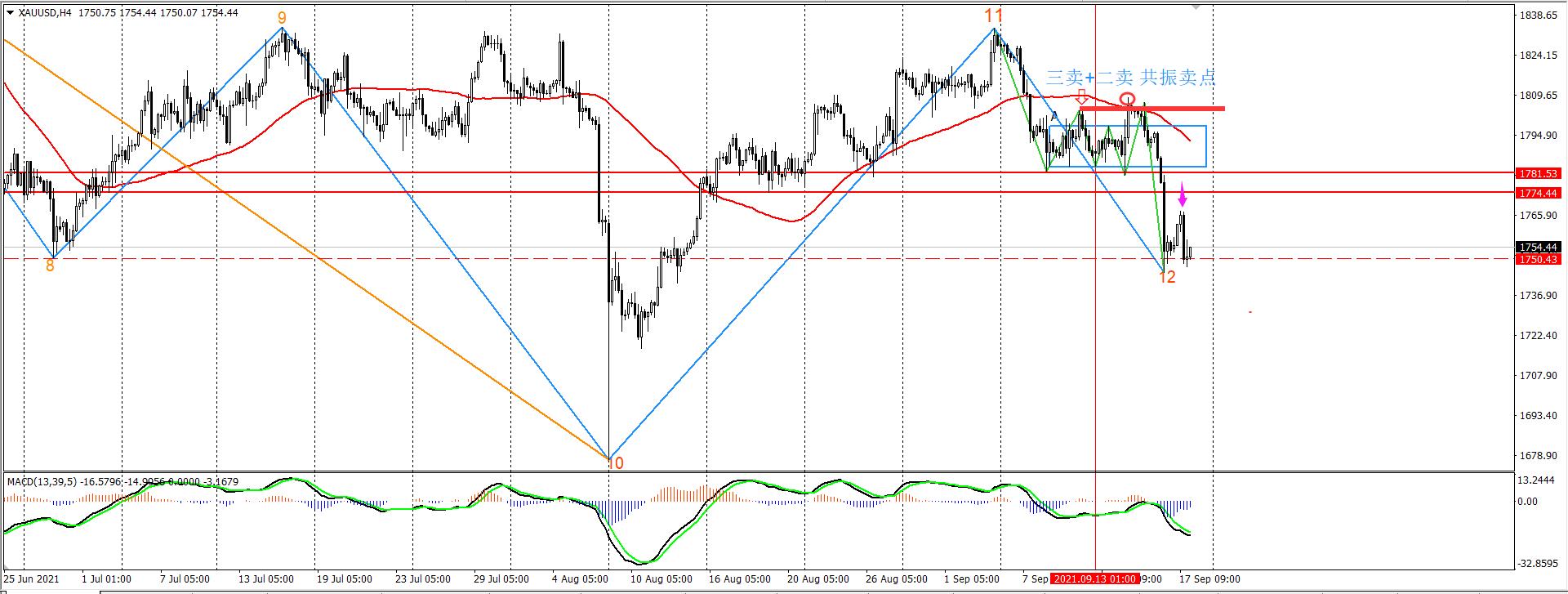Click the MACD(13,39,5) indicator label
Image resolution: width=1568 pixels, height=594 pixels.
[x=42, y=482]
